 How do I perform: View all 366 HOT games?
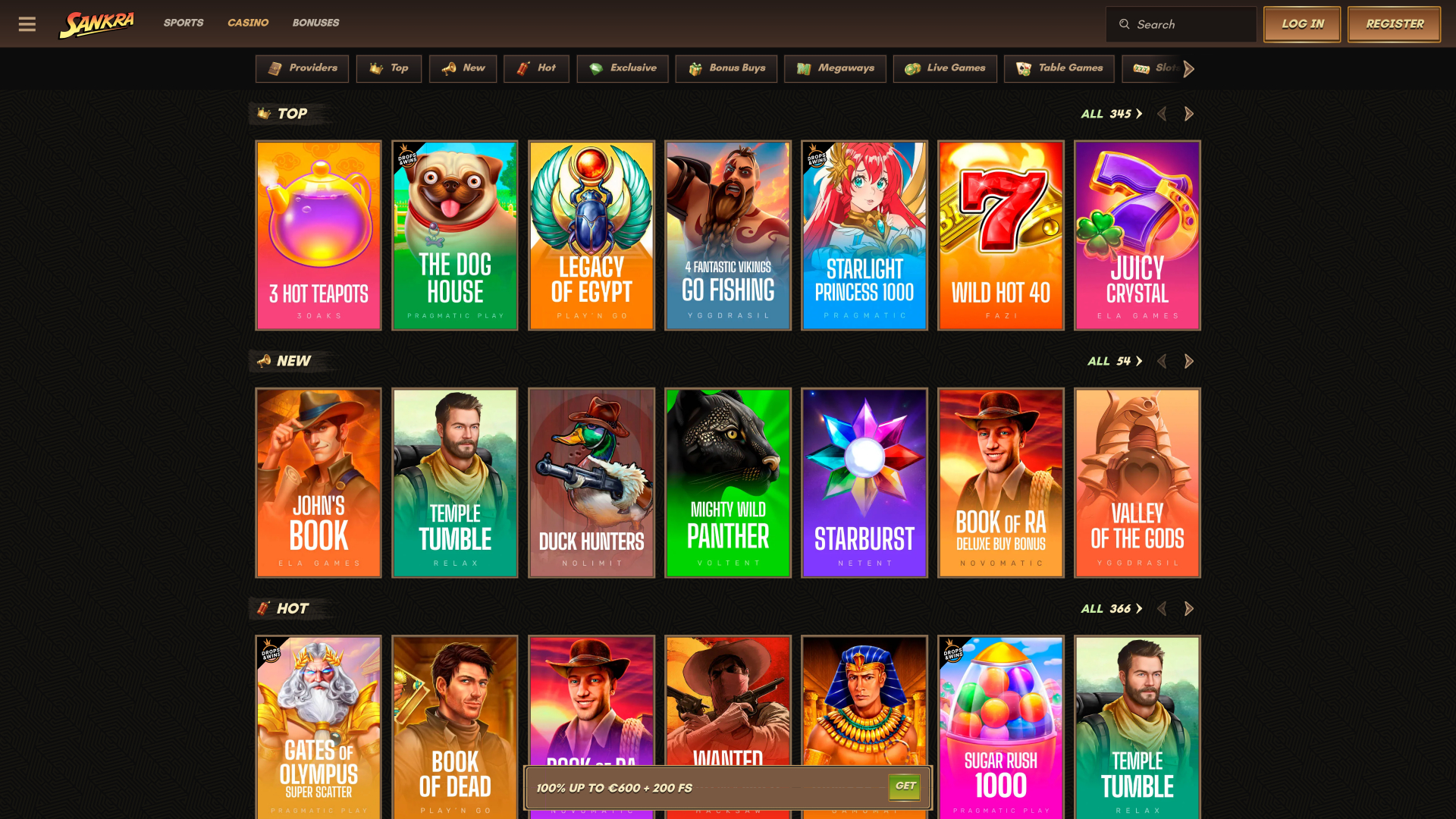1112,608
